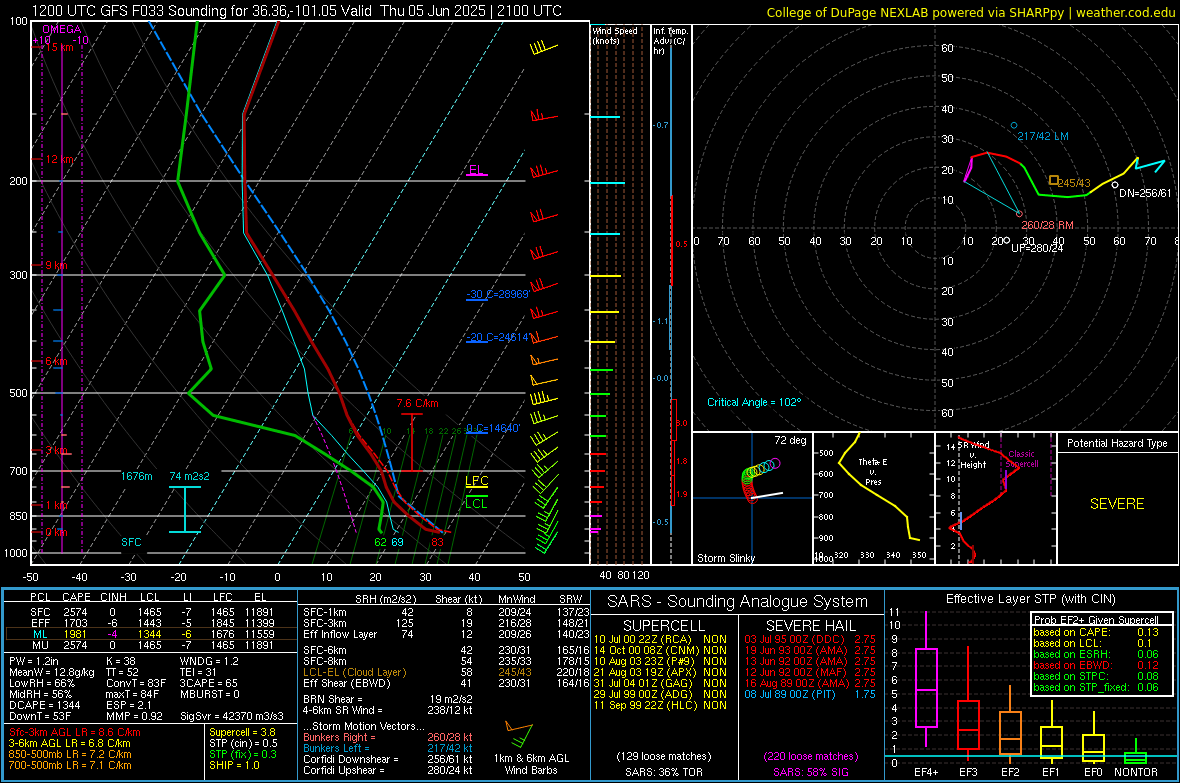This screenshot has width=1180, height=783.
Task: Click the 08 Jul 89 00Z (PIT) hail analogue
Action: click(x=810, y=694)
